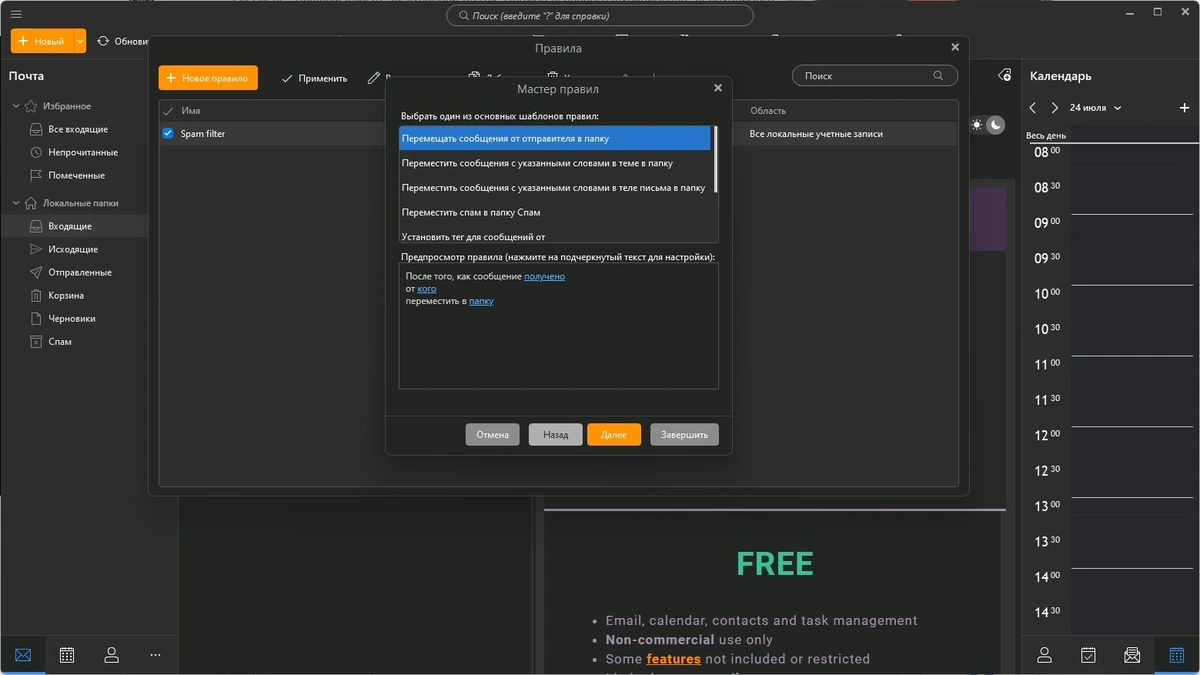
Task: Open the hamburger main menu
Action: tap(16, 14)
